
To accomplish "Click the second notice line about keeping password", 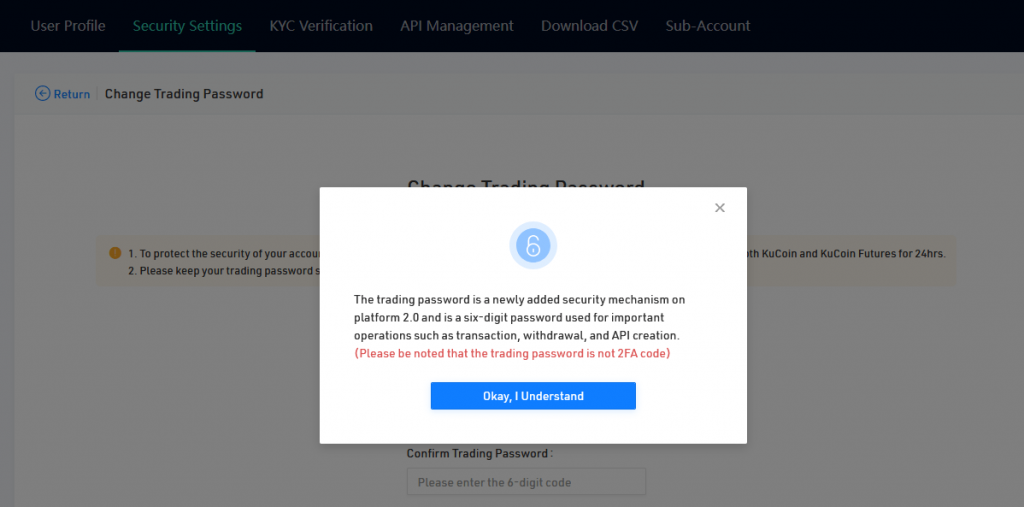I will [222, 271].
